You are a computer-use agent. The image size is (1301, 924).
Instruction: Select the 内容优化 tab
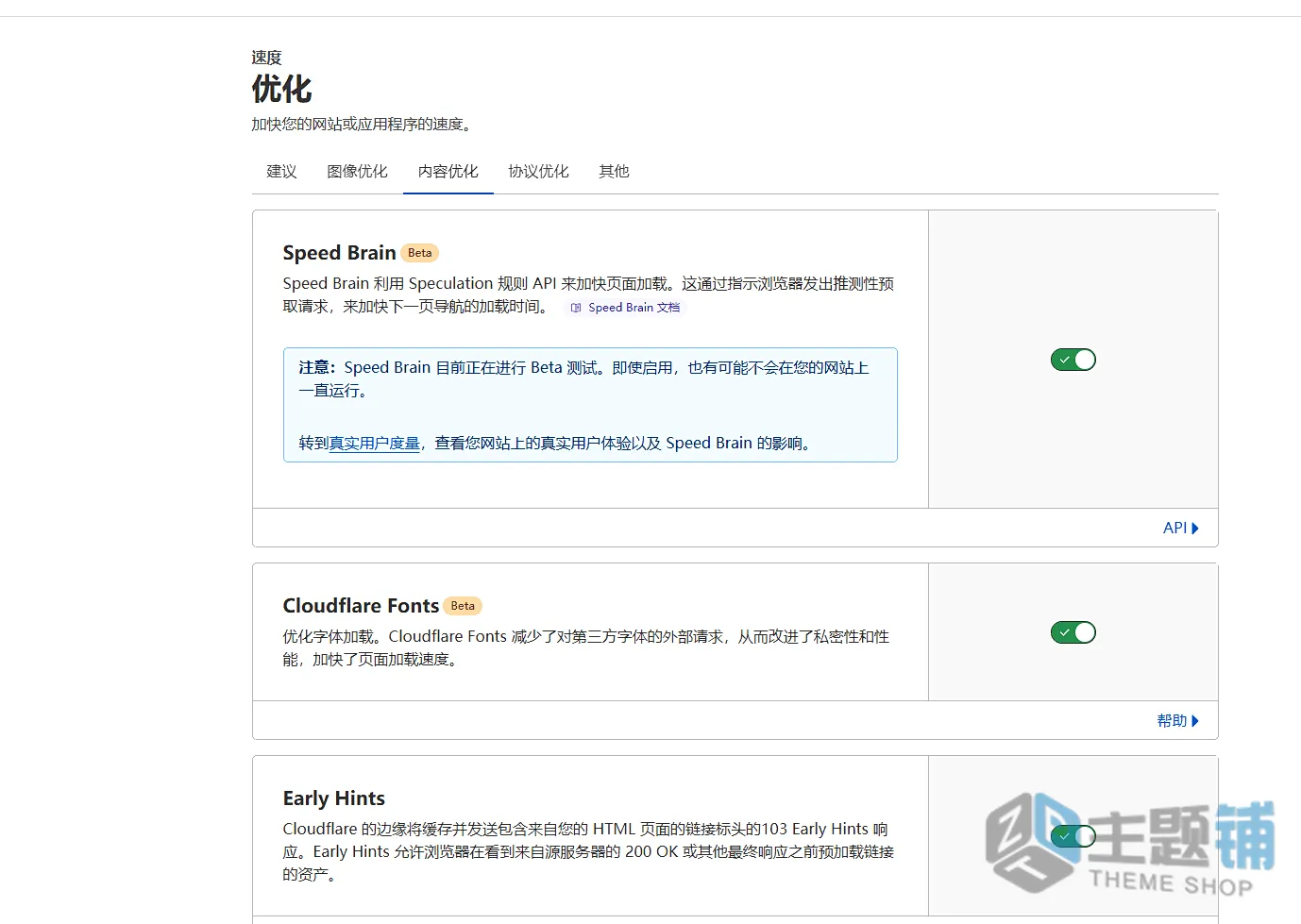pyautogui.click(x=448, y=172)
